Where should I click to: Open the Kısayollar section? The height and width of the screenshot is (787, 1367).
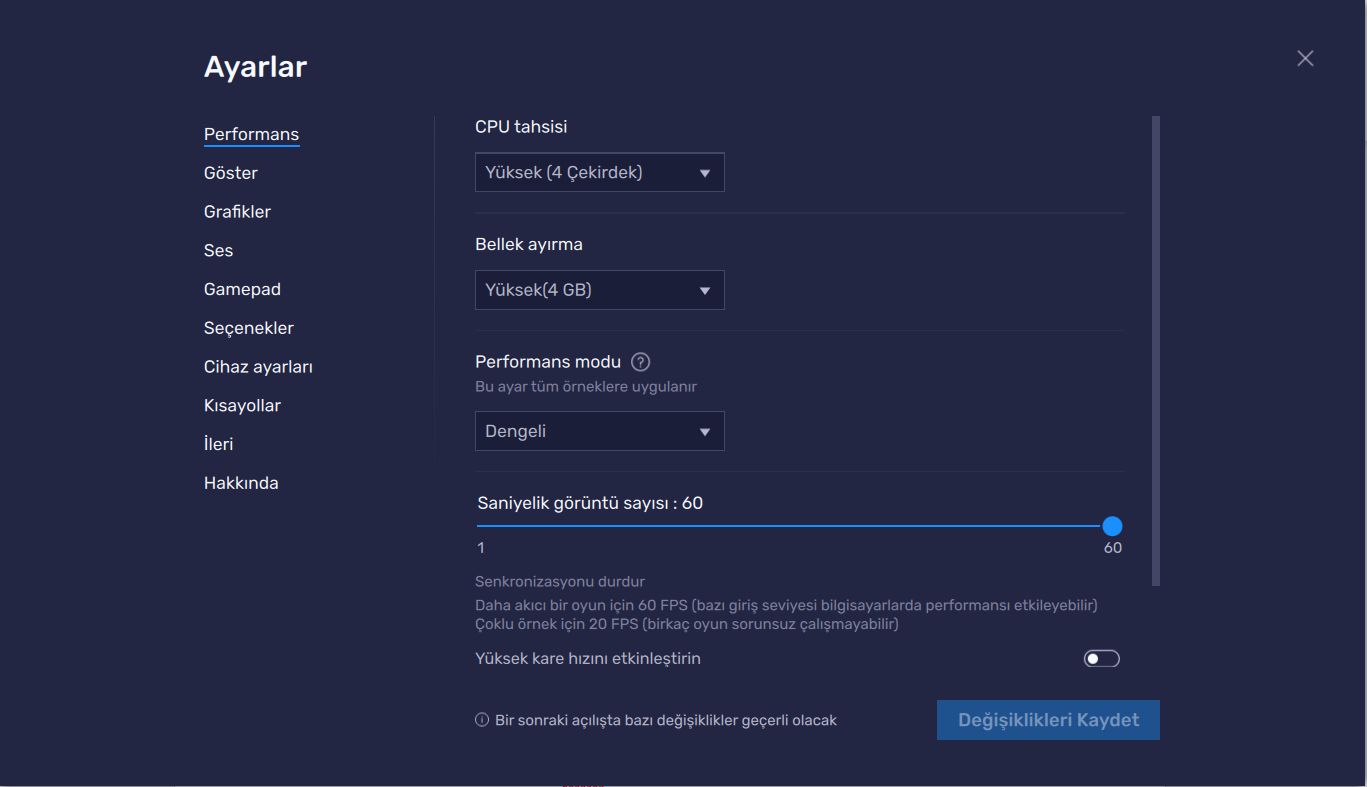coord(242,406)
